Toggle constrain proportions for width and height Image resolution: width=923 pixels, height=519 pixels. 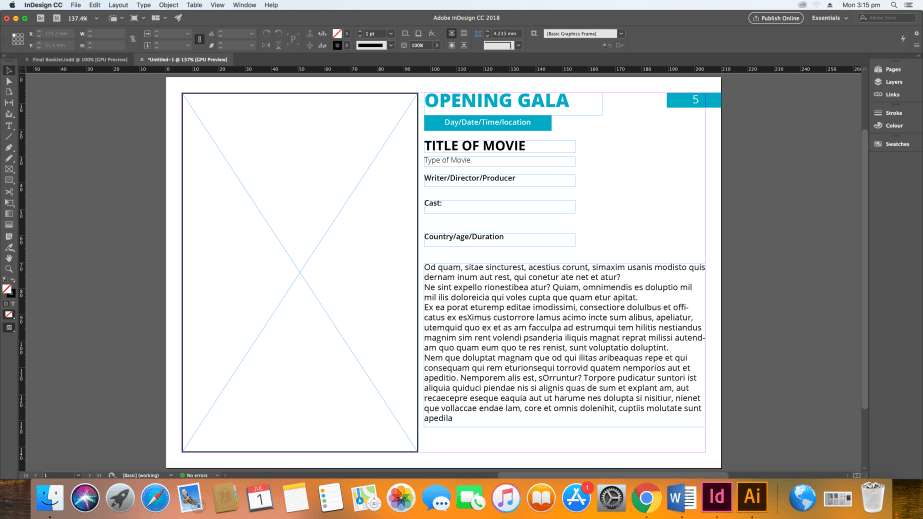pyautogui.click(x=132, y=39)
